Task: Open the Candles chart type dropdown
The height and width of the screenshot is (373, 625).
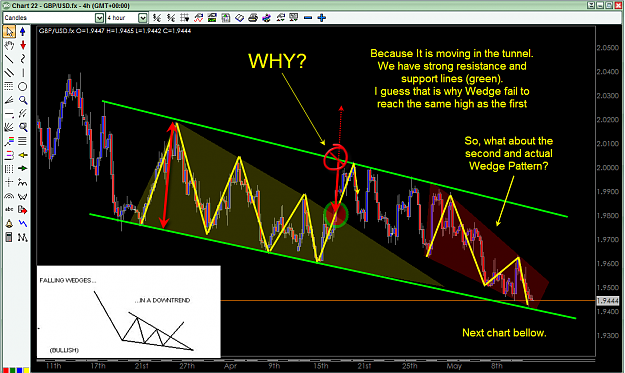Action: (99, 18)
